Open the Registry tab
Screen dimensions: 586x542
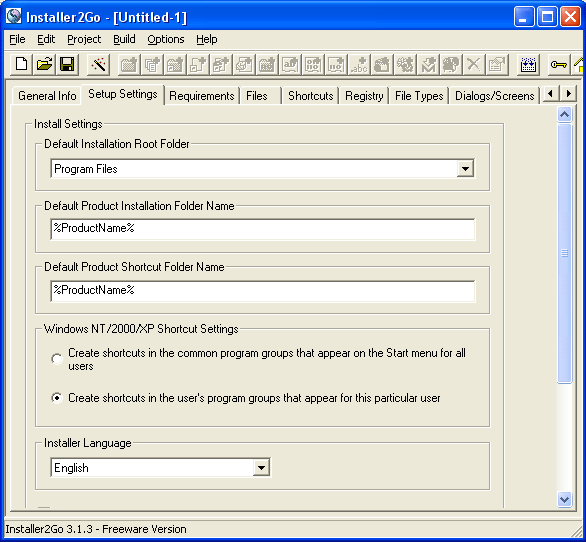(364, 96)
